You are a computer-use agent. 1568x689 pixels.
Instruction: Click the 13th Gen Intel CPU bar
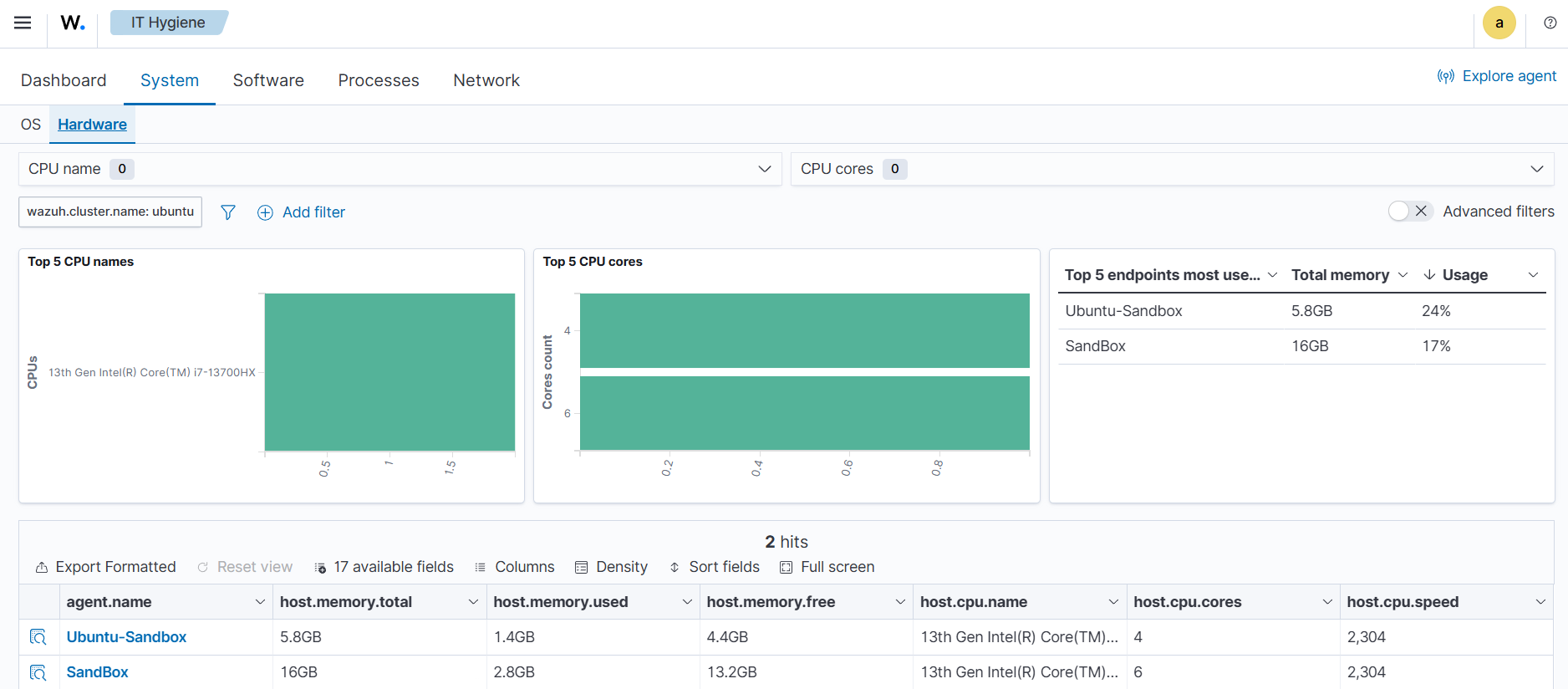389,372
